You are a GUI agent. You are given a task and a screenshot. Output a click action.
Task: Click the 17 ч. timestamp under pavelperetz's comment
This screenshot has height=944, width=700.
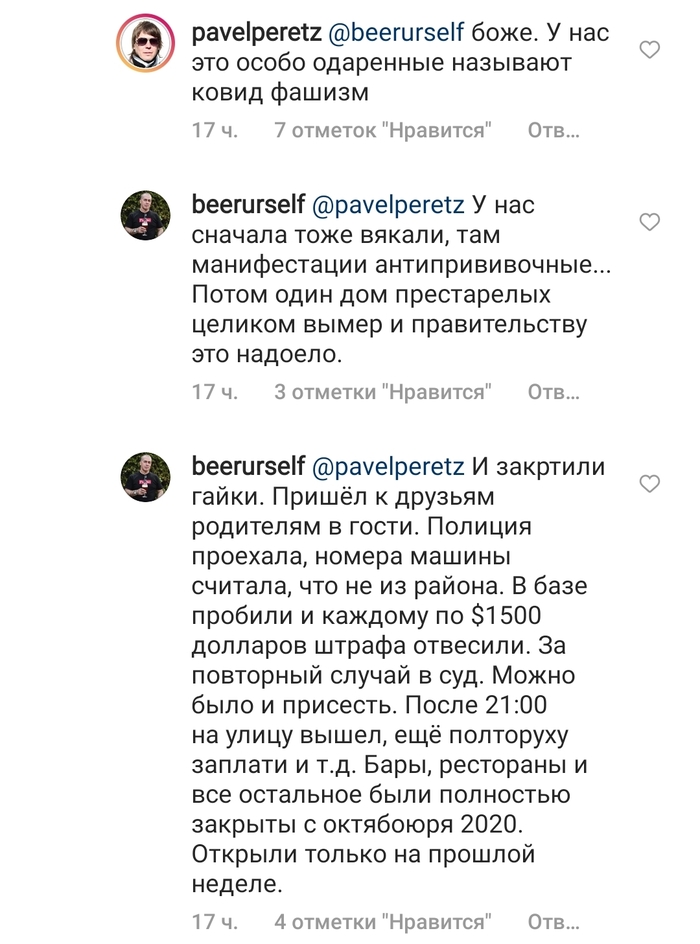pyautogui.click(x=214, y=131)
